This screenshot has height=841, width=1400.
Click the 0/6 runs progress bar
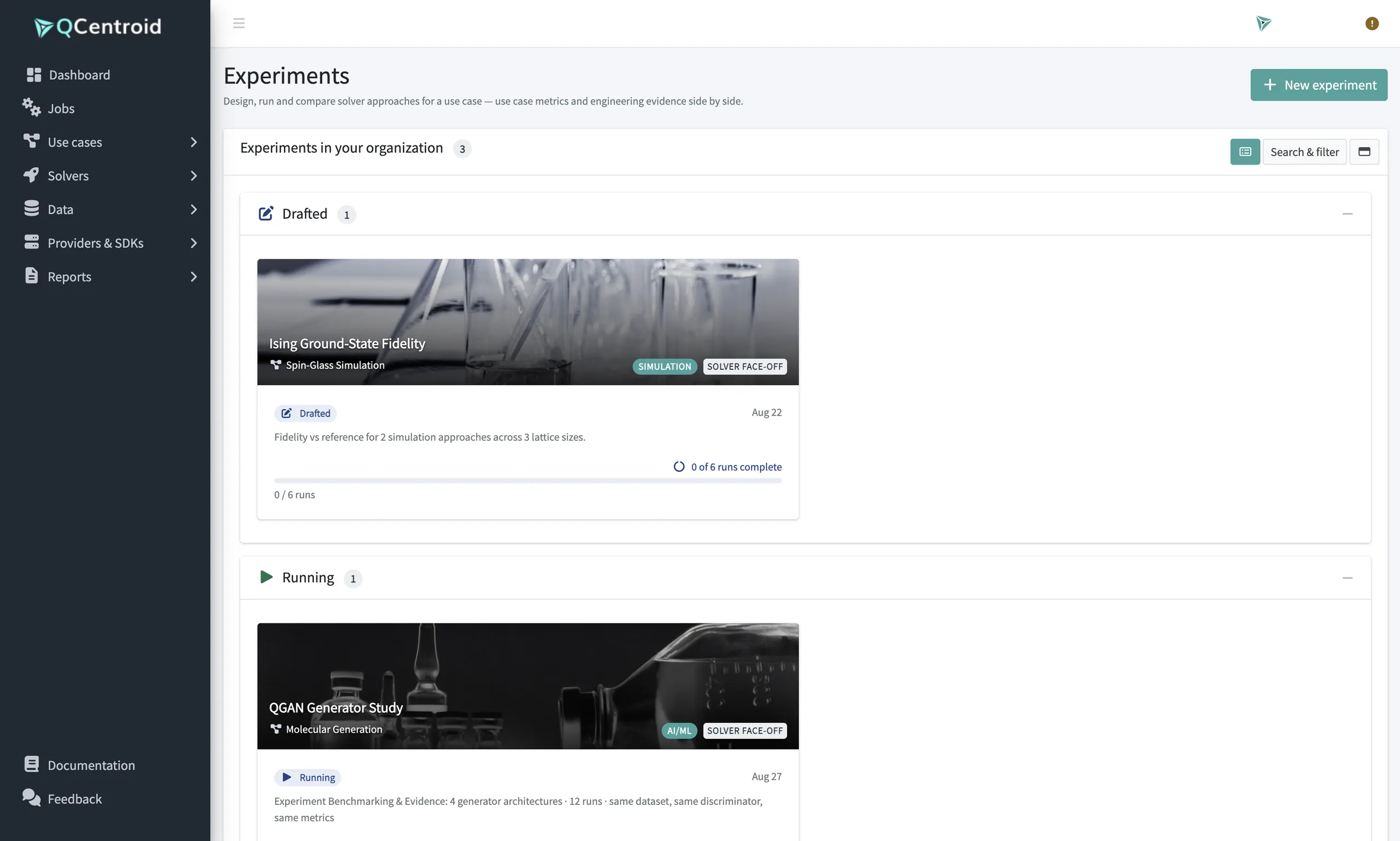point(528,481)
